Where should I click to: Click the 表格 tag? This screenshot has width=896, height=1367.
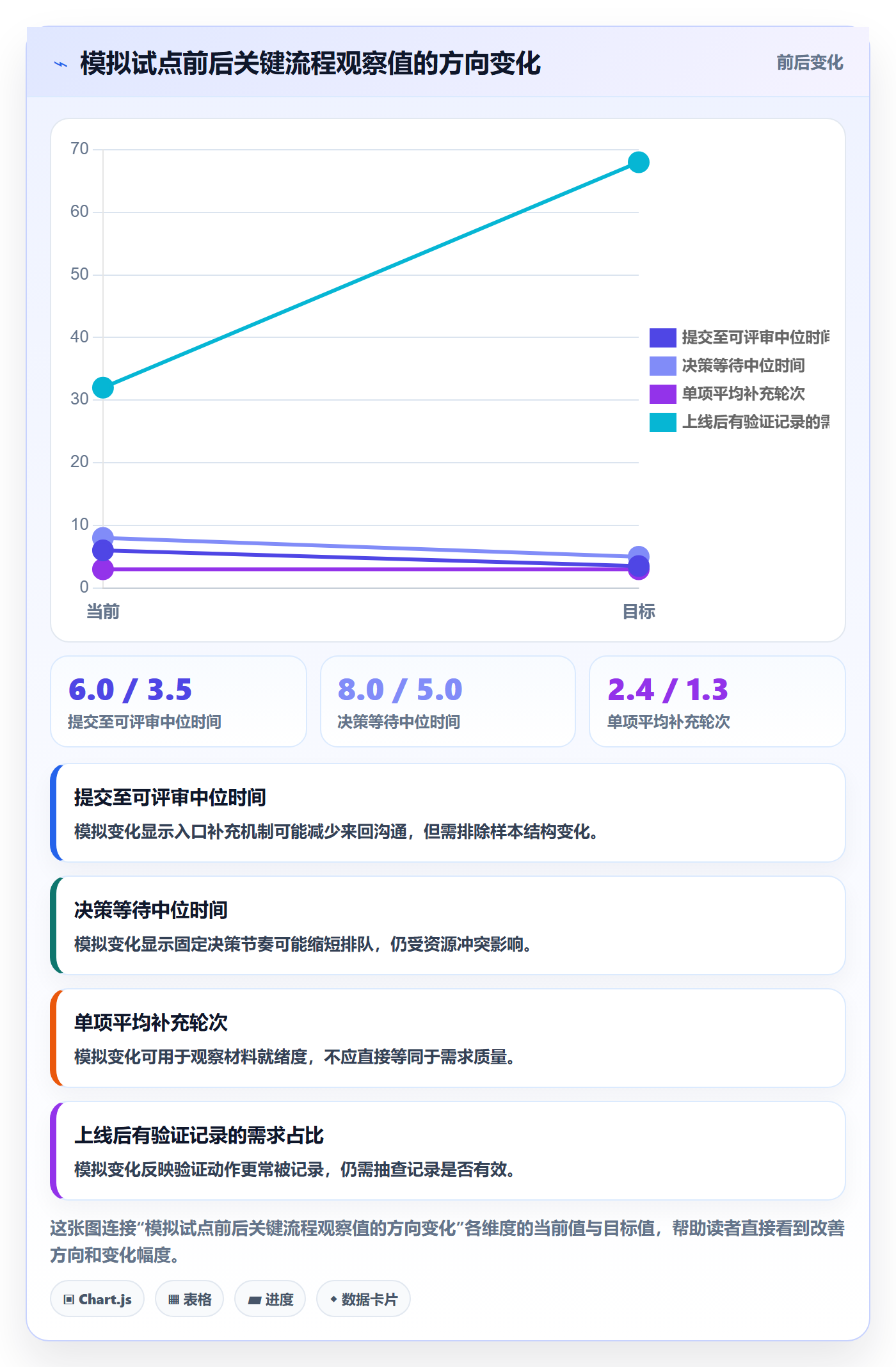(189, 1299)
